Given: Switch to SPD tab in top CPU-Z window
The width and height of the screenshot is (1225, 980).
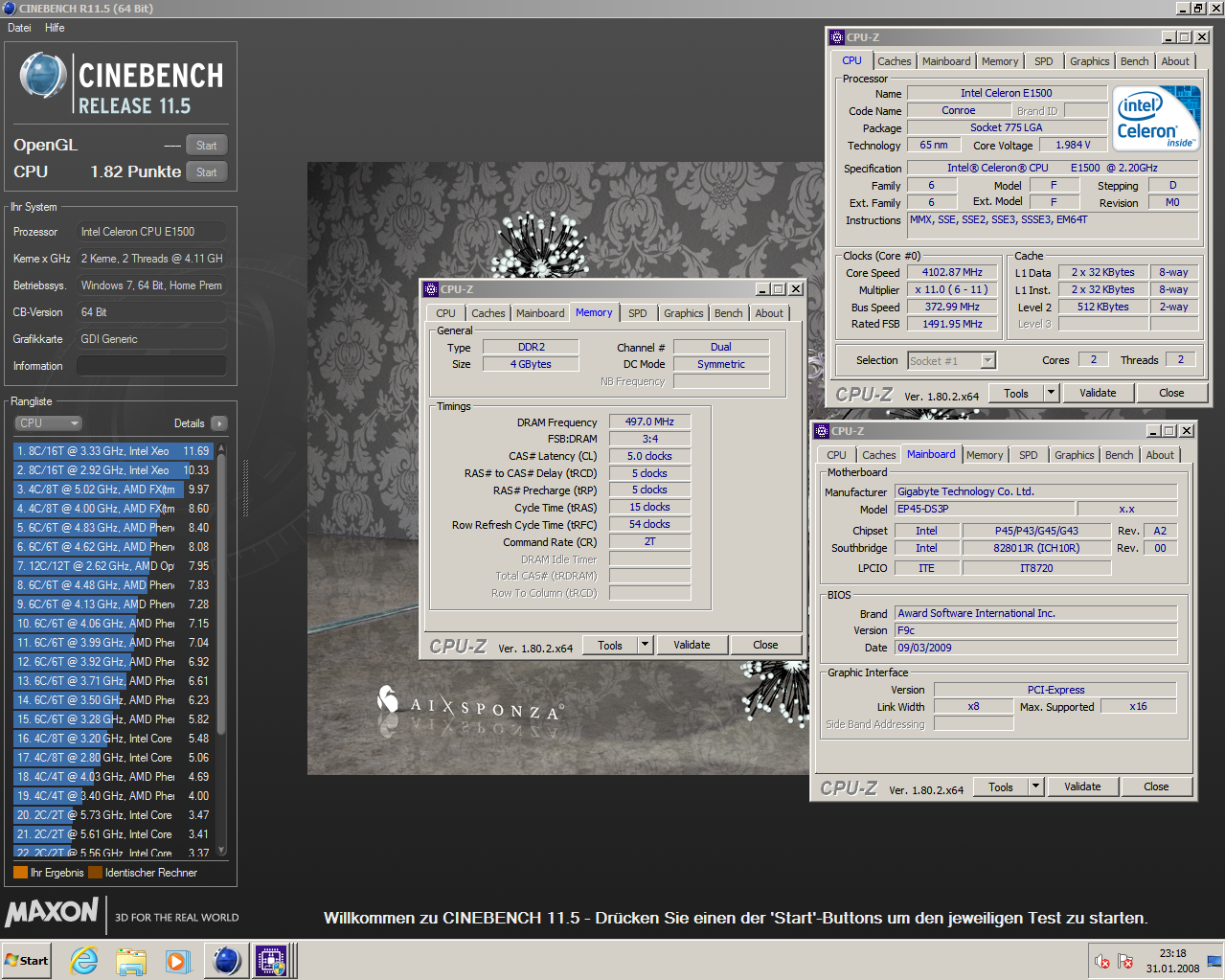Looking at the screenshot, I should 1044,61.
